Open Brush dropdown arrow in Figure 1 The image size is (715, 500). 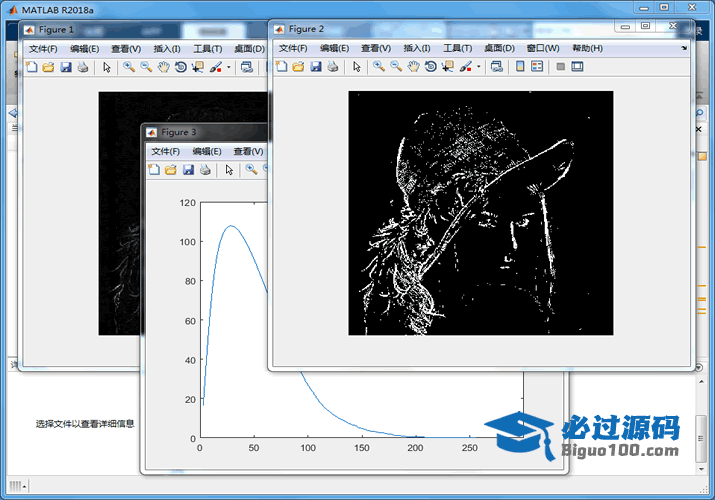tap(228, 68)
